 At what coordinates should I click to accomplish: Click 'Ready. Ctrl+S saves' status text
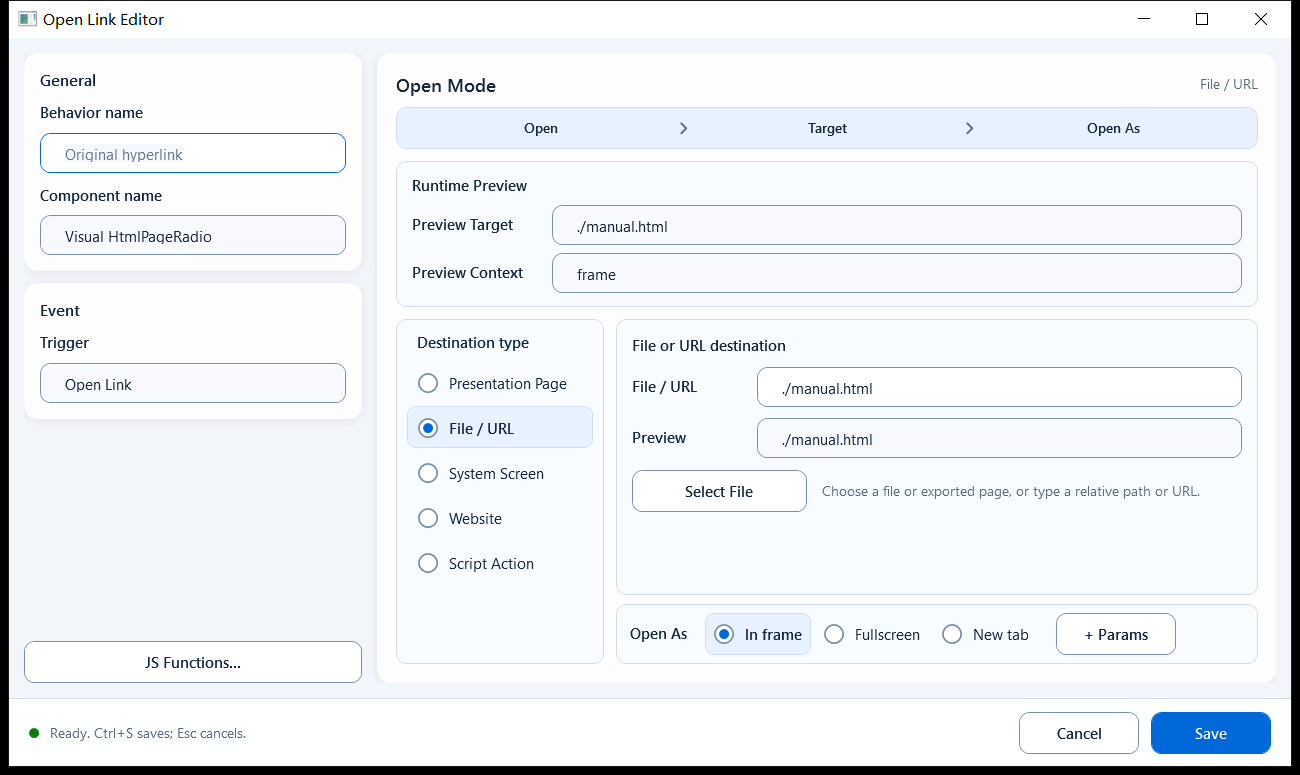click(148, 733)
